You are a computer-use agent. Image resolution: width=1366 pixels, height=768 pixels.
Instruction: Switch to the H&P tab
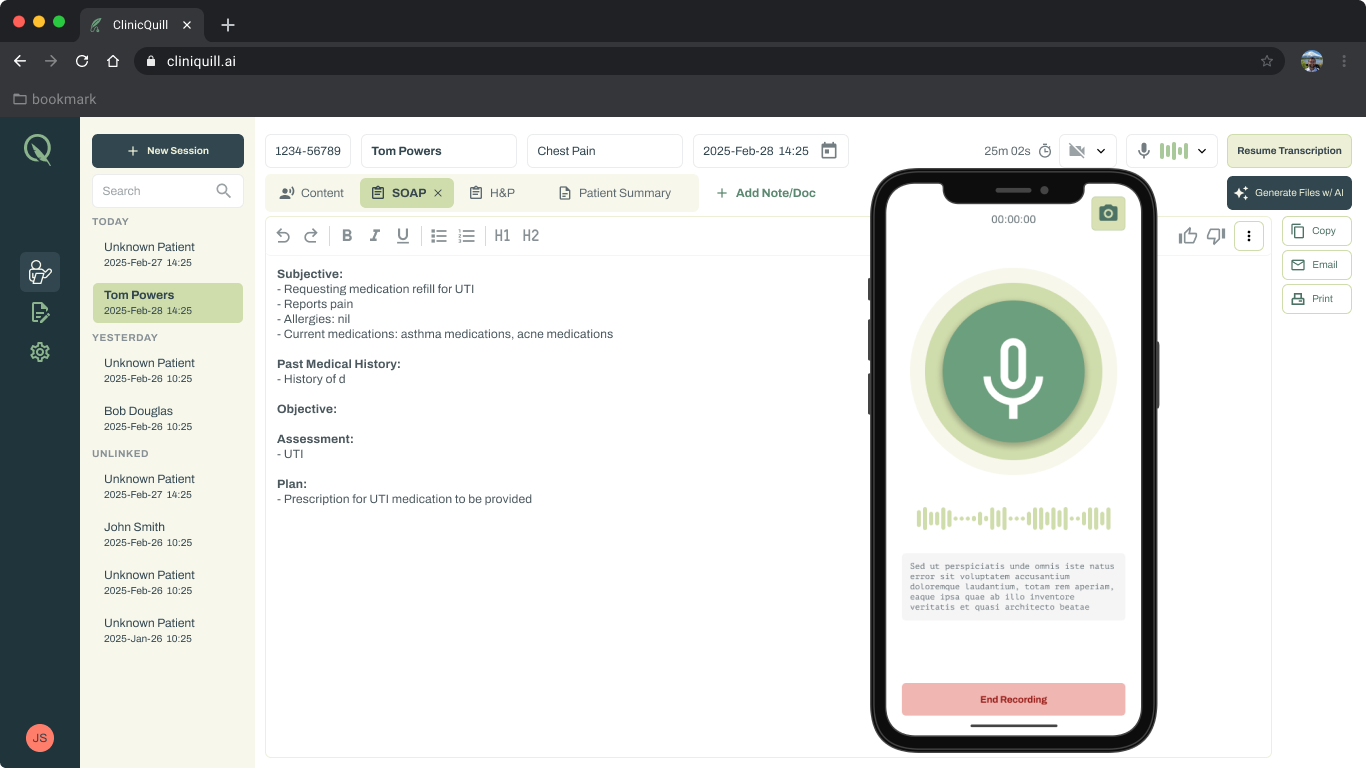[x=492, y=192]
